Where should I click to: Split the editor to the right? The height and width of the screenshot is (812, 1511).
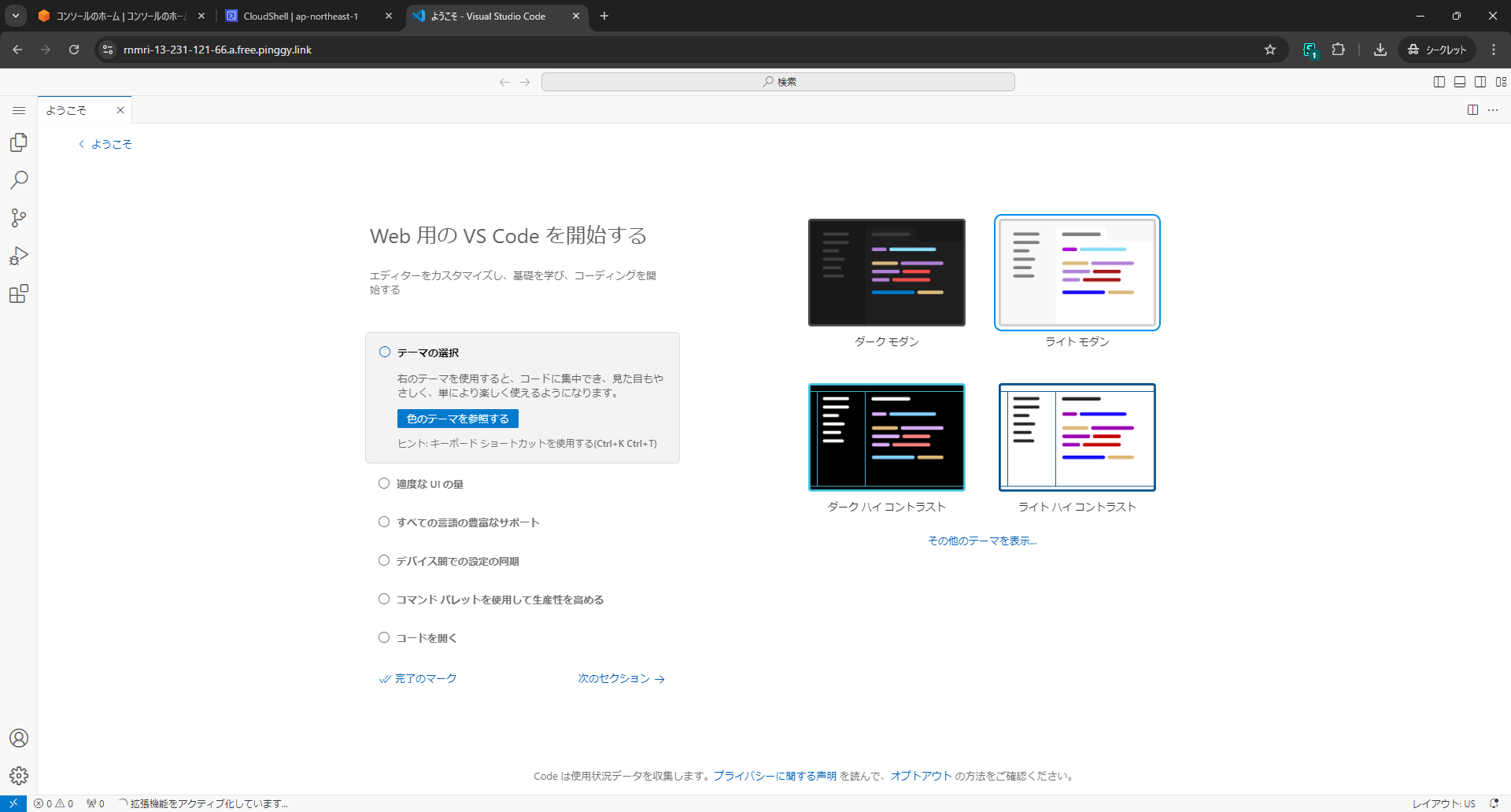pos(1472,110)
